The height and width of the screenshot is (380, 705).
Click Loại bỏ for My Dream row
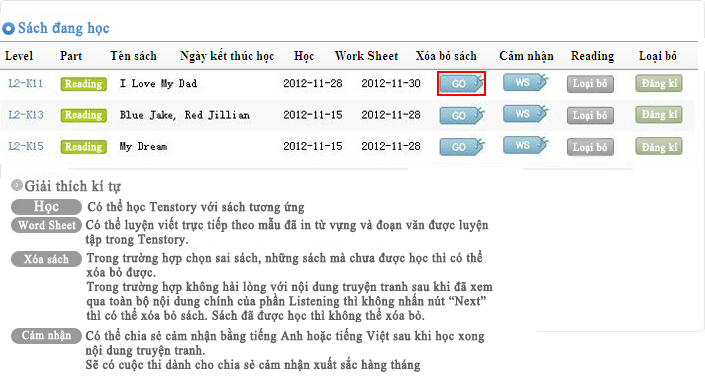[x=590, y=147]
